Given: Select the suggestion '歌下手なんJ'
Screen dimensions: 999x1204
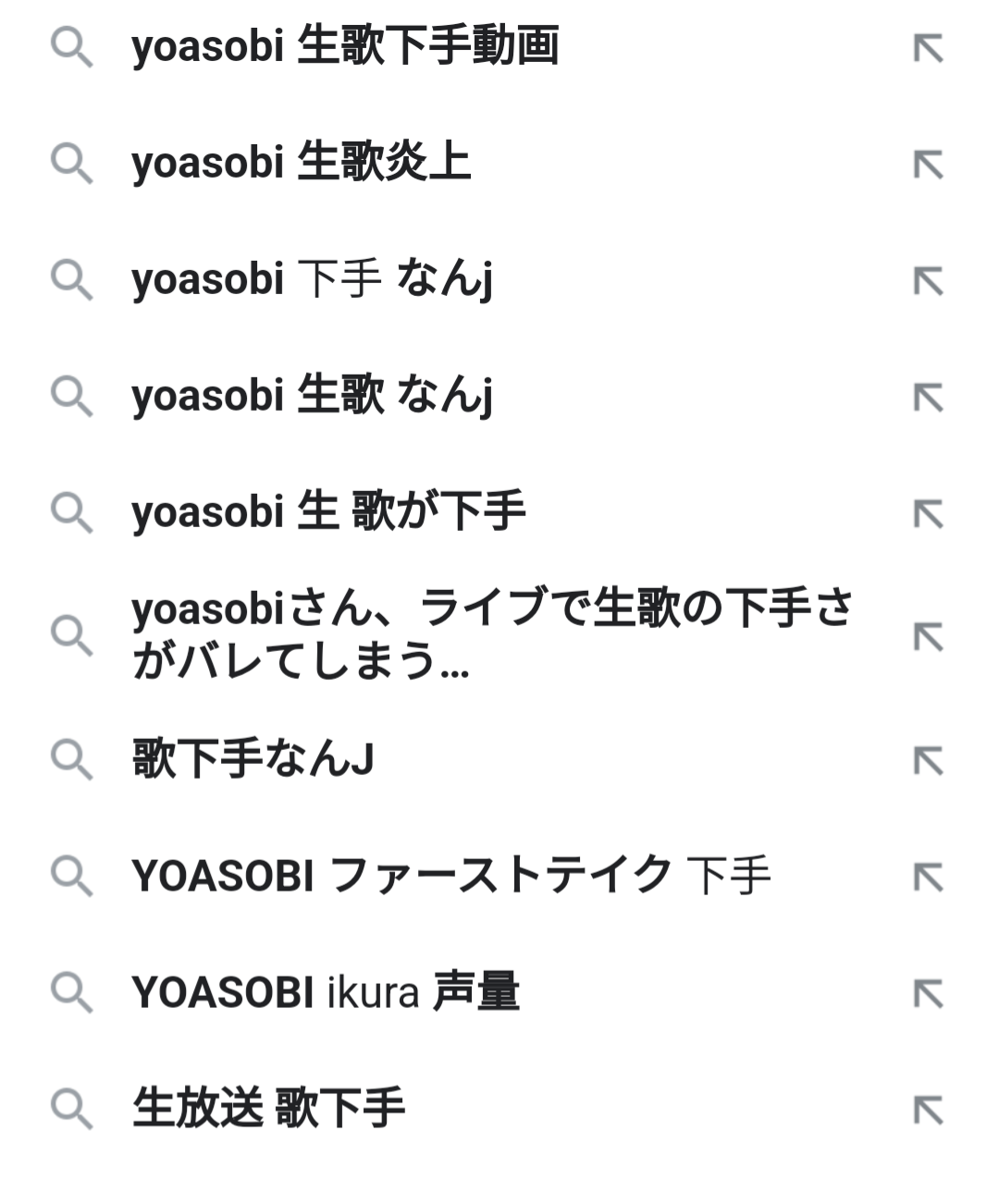Looking at the screenshot, I should pyautogui.click(x=253, y=760).
